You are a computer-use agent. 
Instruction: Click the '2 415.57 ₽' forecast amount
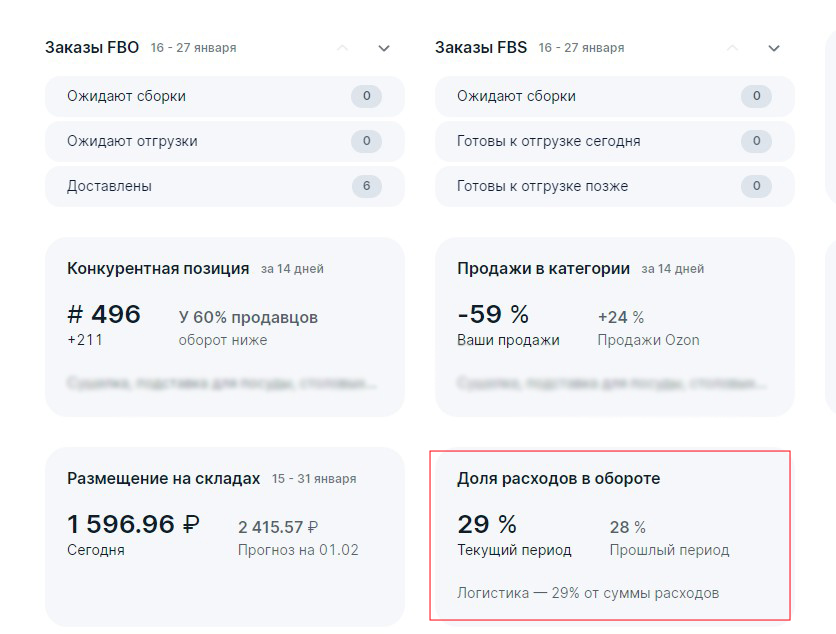[278, 527]
